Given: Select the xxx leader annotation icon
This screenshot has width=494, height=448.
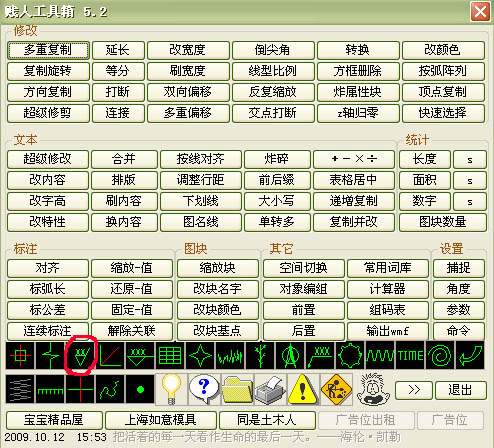Looking at the screenshot, I should pos(320,355).
